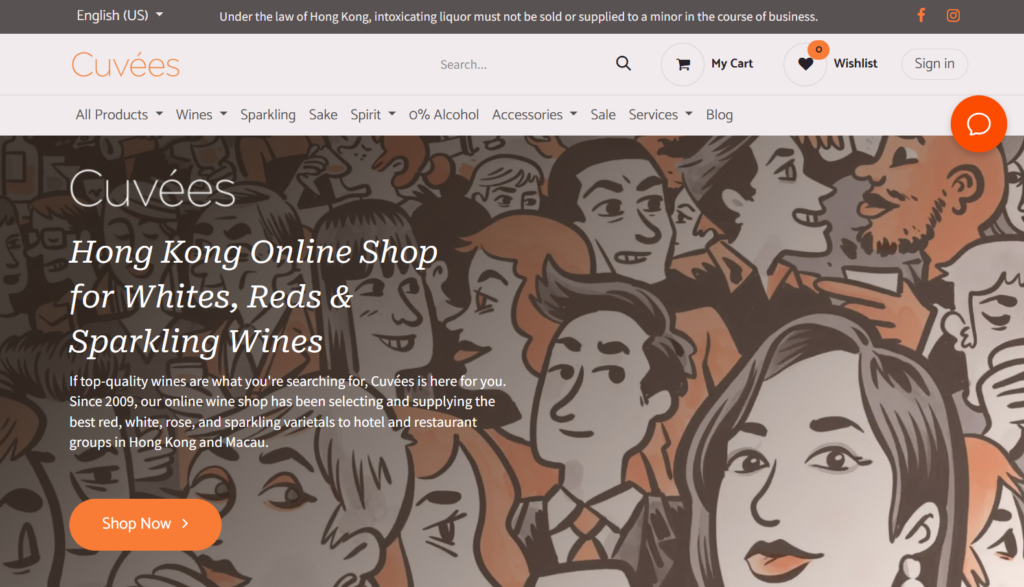Screen dimensions: 1024x587
Task: Click the Sign in button
Action: (934, 64)
